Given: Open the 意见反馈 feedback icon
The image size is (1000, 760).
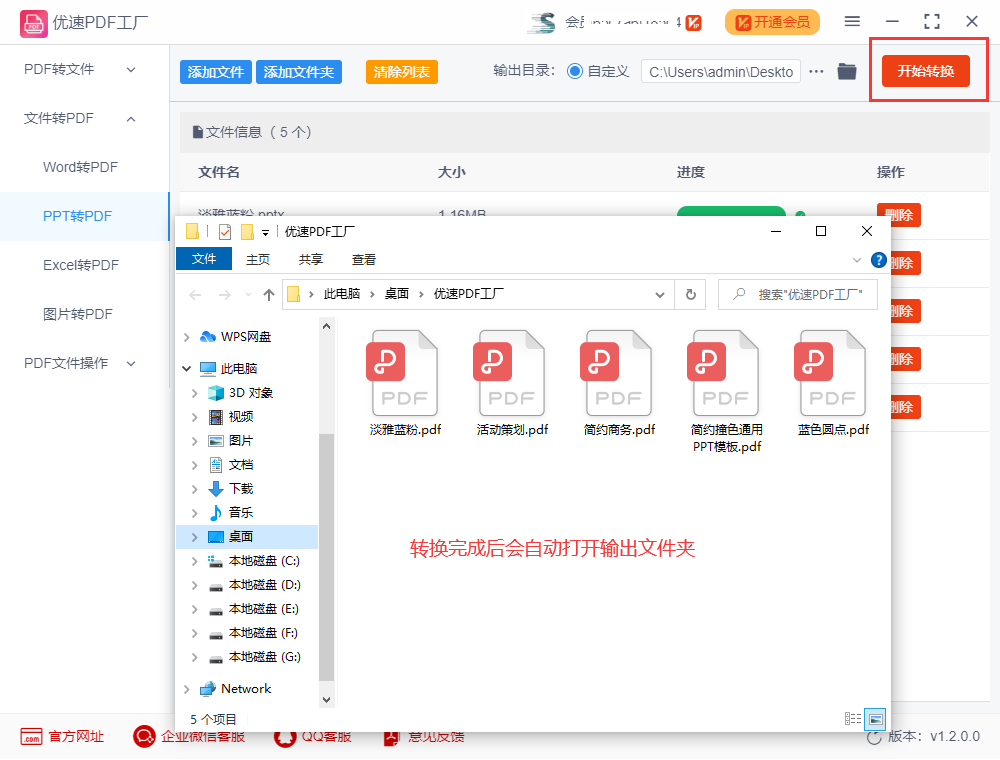Looking at the screenshot, I should (x=391, y=736).
